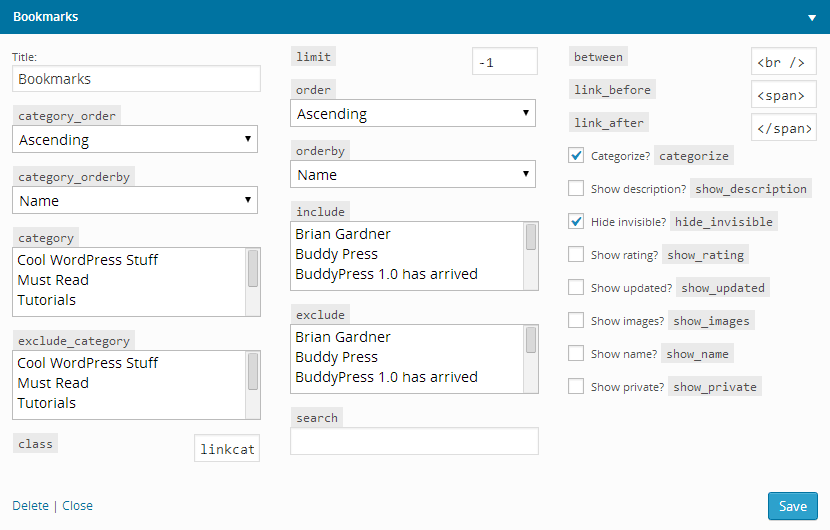
Task: Select Tutorials in exclude_category list
Action: [47, 403]
